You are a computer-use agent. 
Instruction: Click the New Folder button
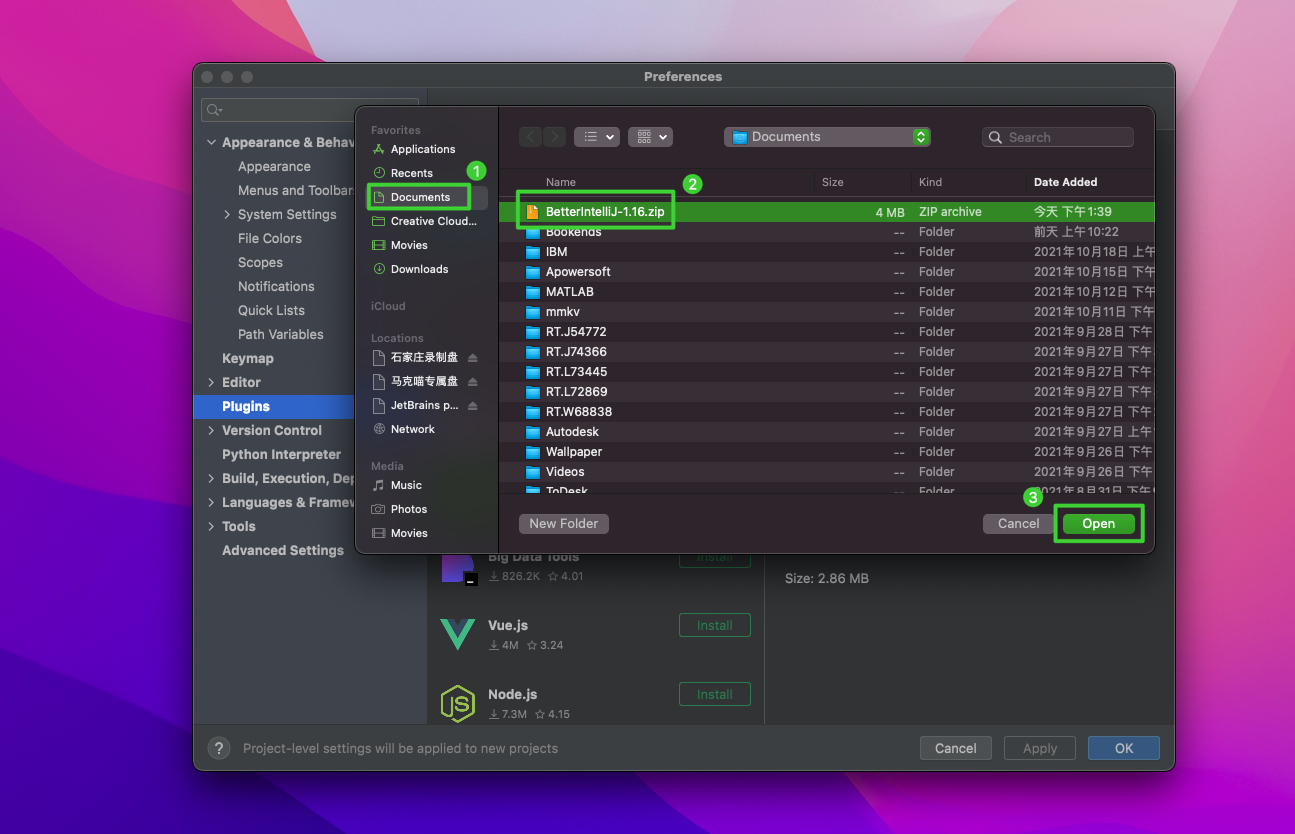click(564, 523)
